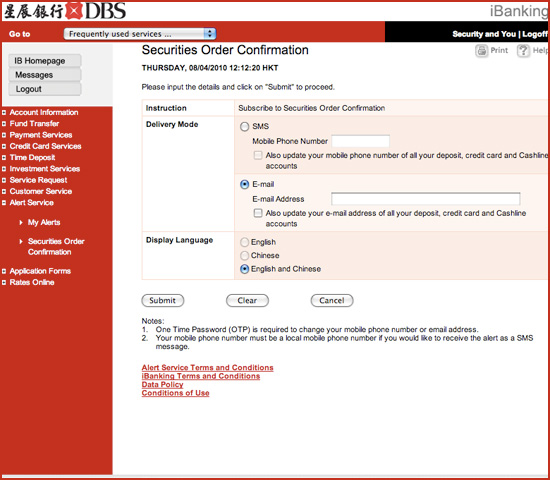Click the Print icon
This screenshot has height=480, width=550.
482,51
